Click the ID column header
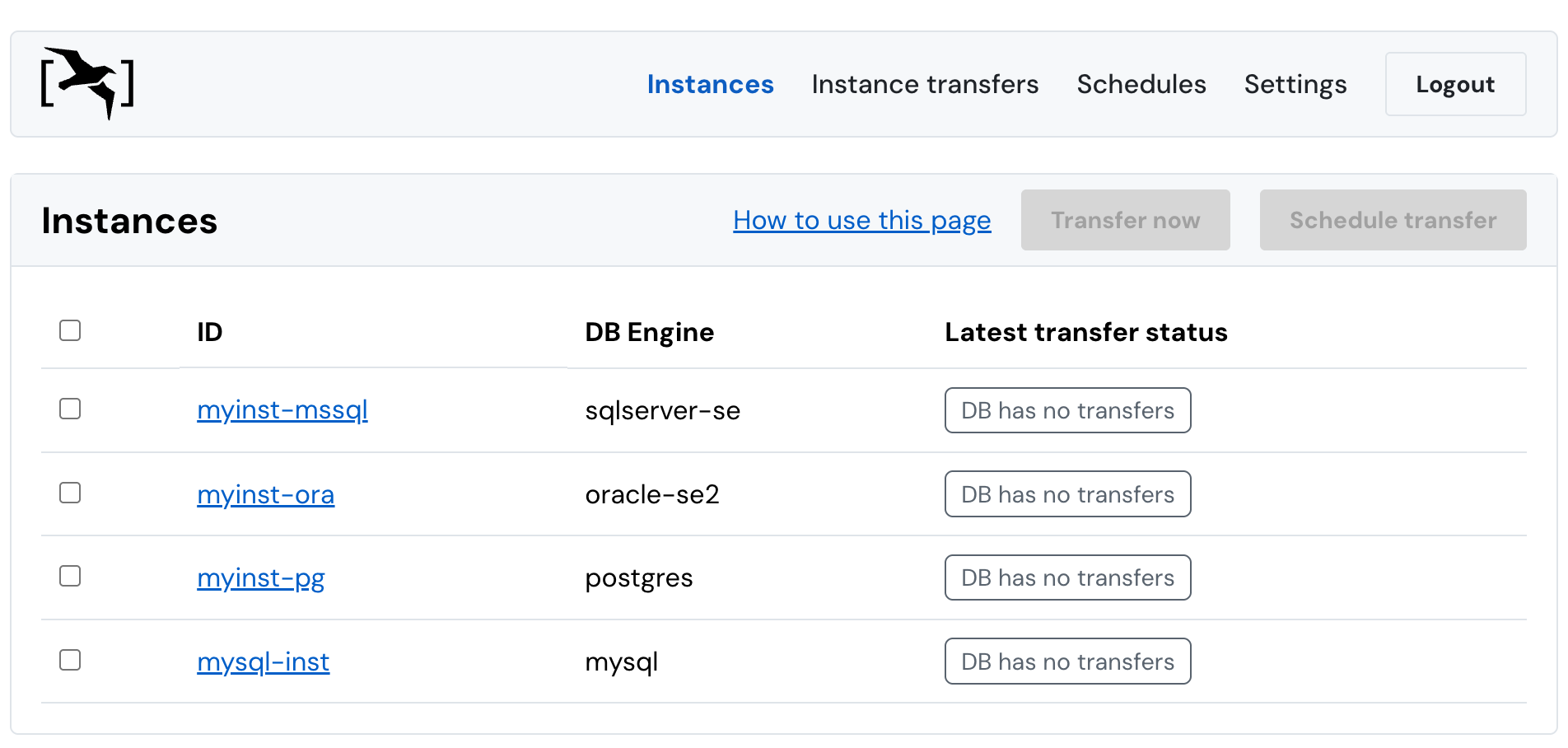1568x748 pixels. (x=210, y=332)
